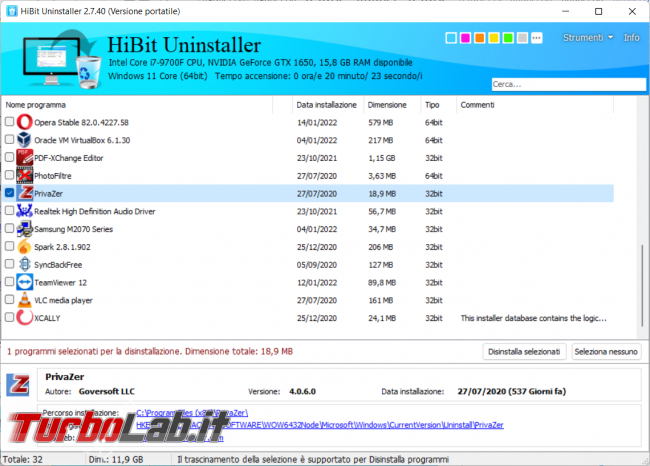
Task: Click SyncBackFree size 127 MB
Action: 381,265
